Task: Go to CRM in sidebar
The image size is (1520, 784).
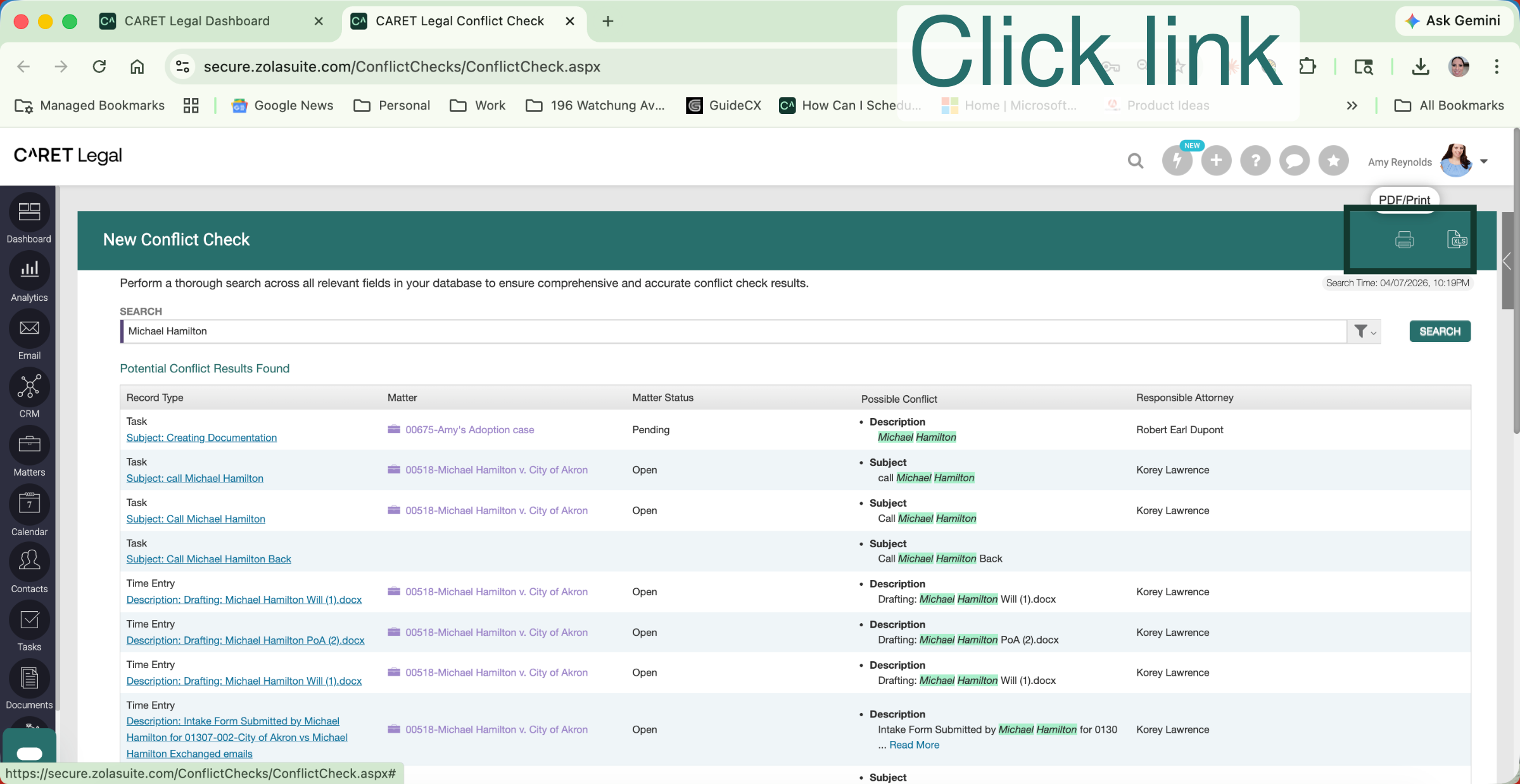Action: coord(29,387)
